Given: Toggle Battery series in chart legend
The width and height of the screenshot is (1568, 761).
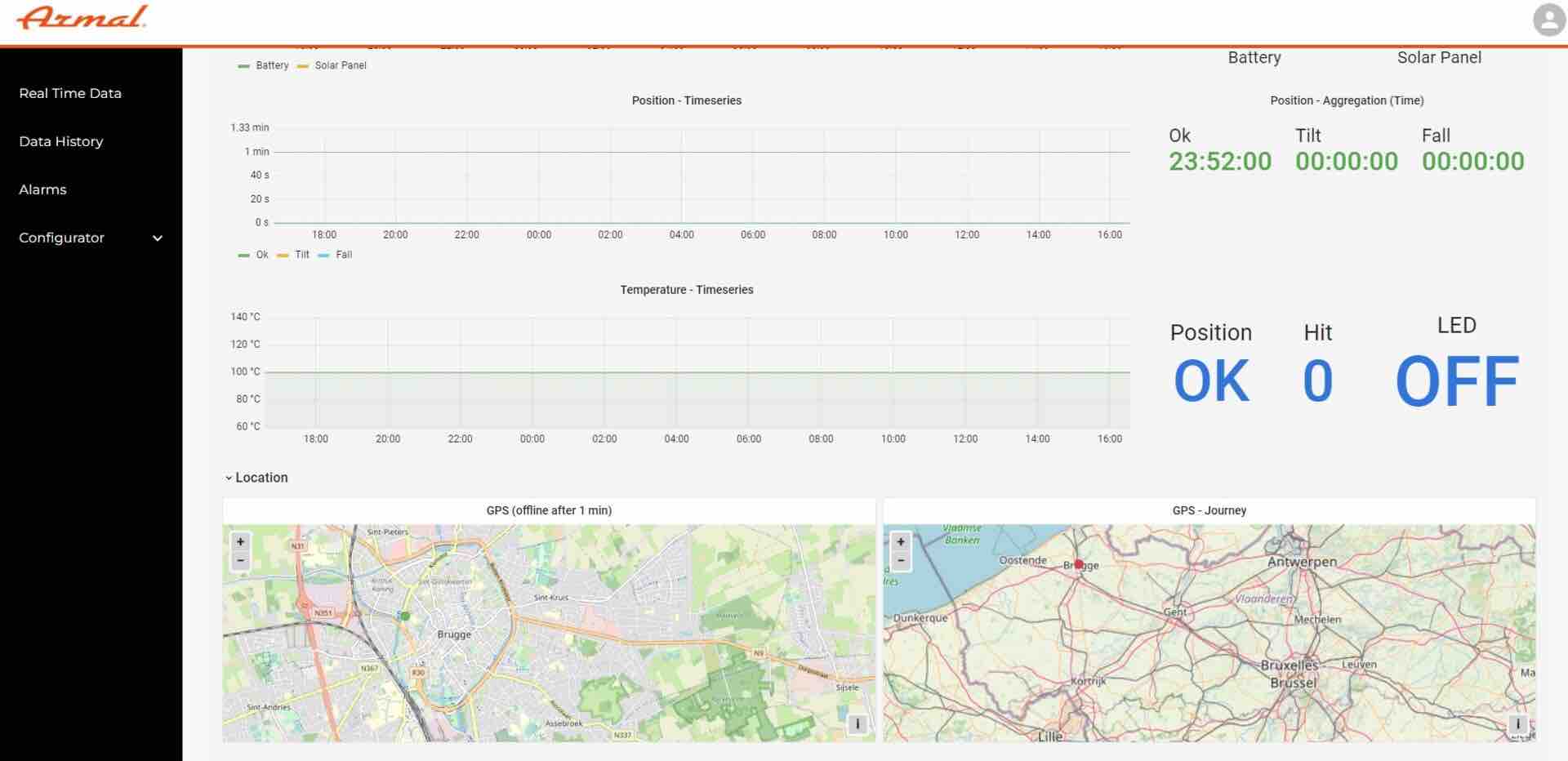Looking at the screenshot, I should pos(271,65).
